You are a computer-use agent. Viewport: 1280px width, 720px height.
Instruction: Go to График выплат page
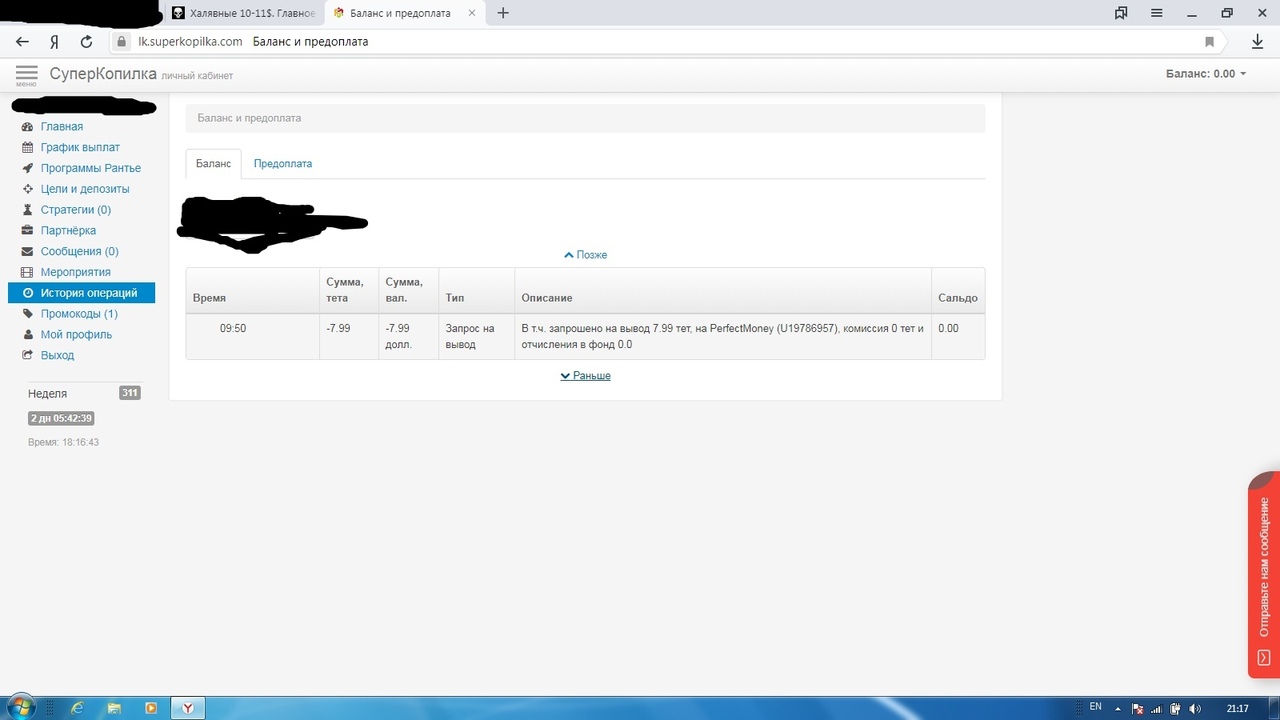click(x=80, y=147)
